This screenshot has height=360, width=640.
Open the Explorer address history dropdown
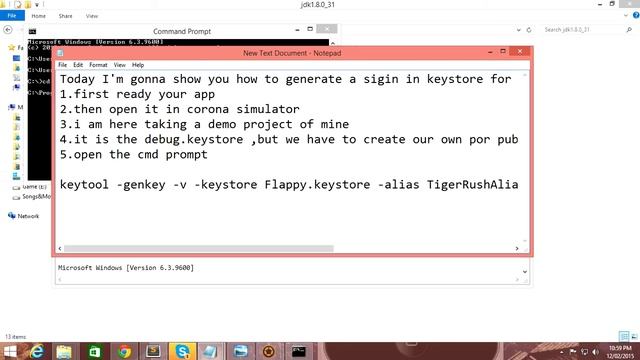tap(518, 30)
